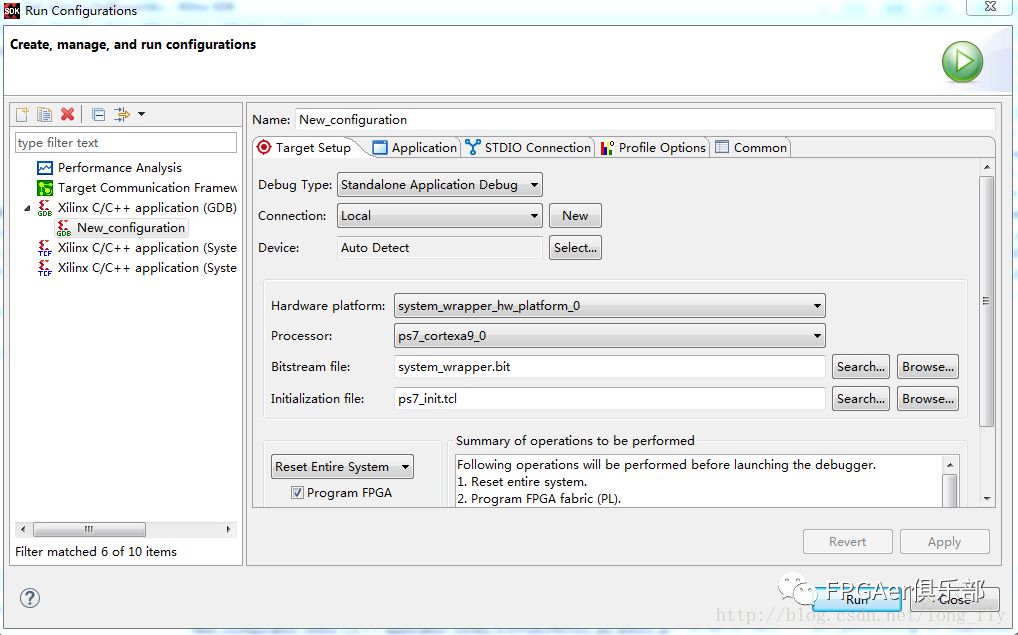This screenshot has height=635, width=1018.
Task: Click Search... for the Initialization file
Action: [x=861, y=399]
